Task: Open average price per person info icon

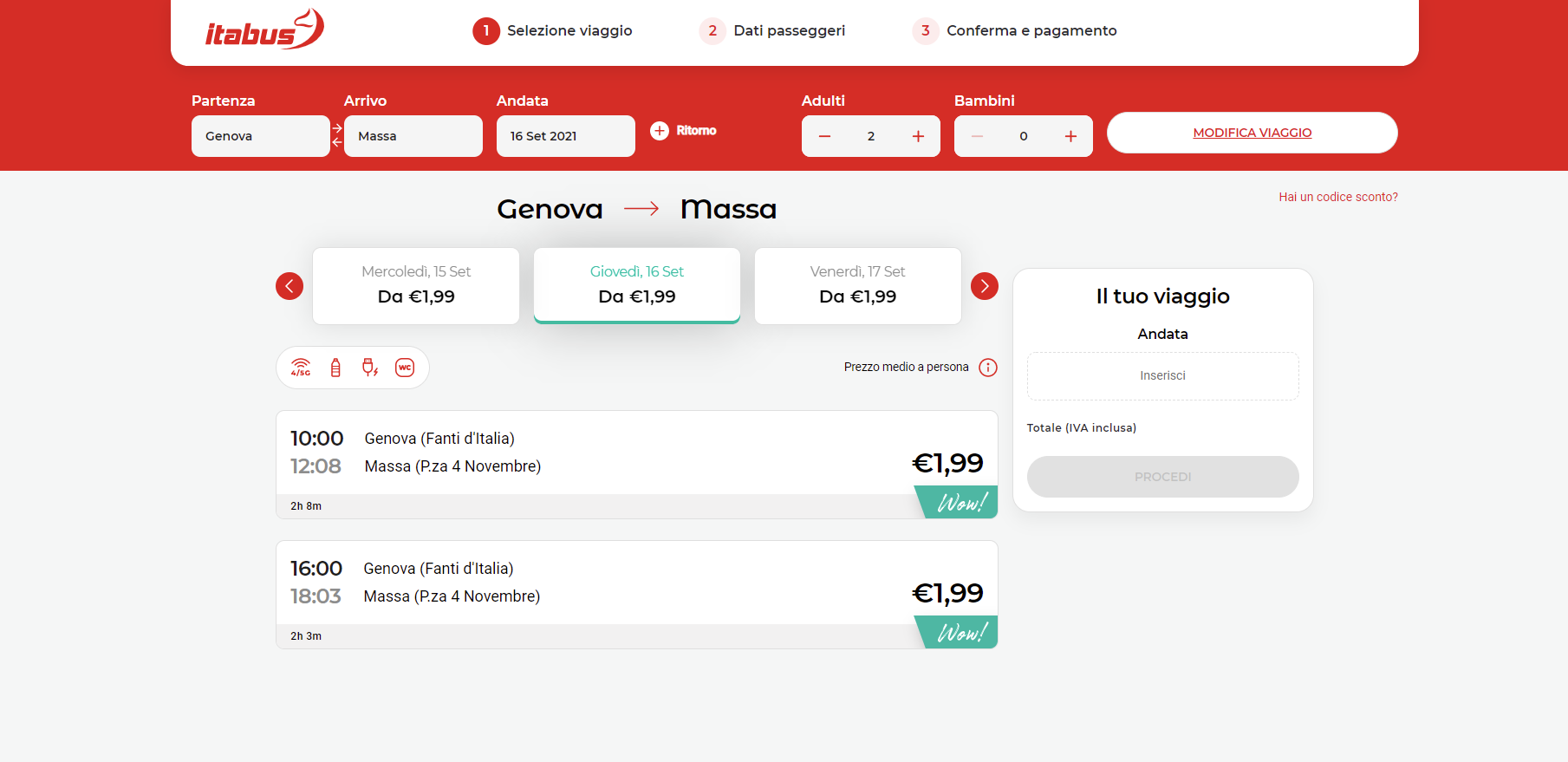Action: (x=988, y=368)
